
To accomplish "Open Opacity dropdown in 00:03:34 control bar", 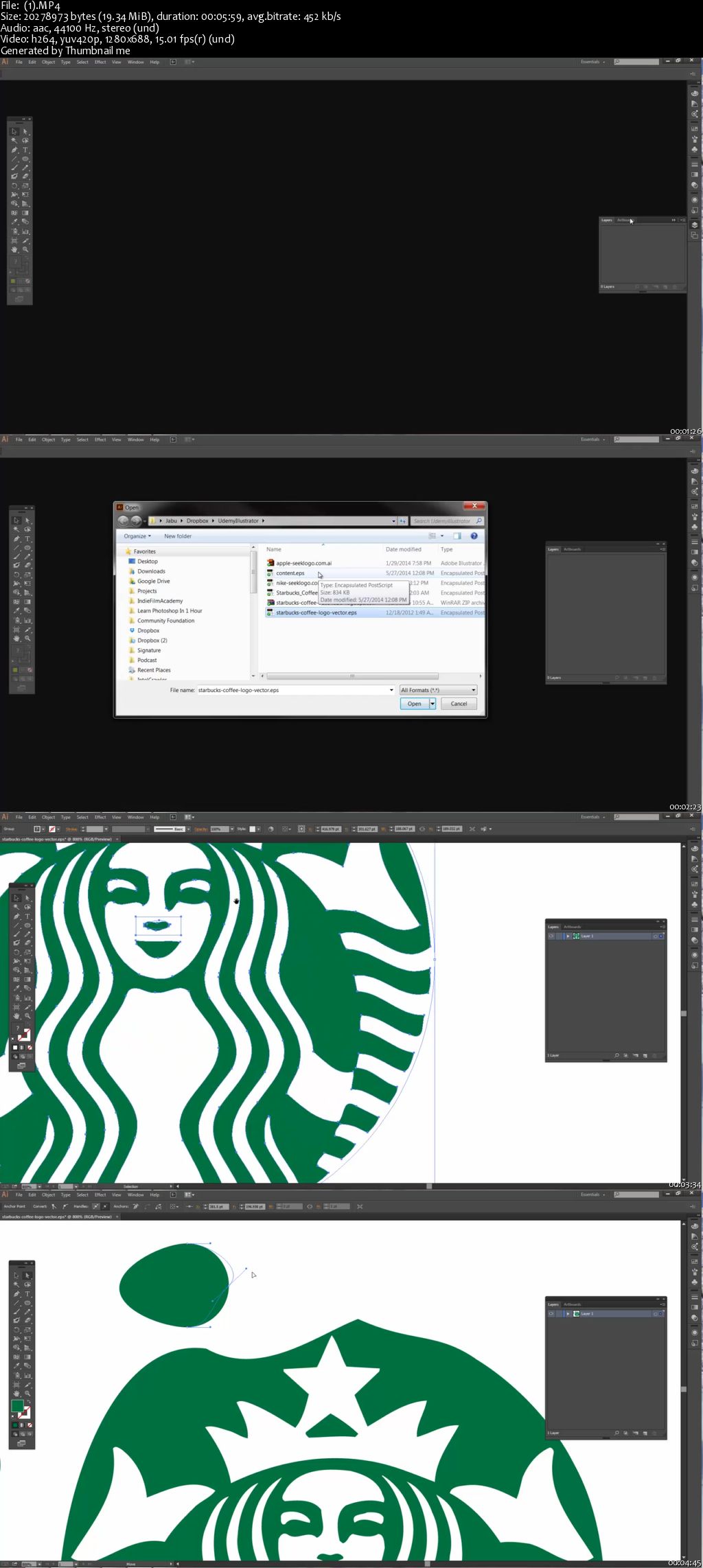I will coord(232,829).
